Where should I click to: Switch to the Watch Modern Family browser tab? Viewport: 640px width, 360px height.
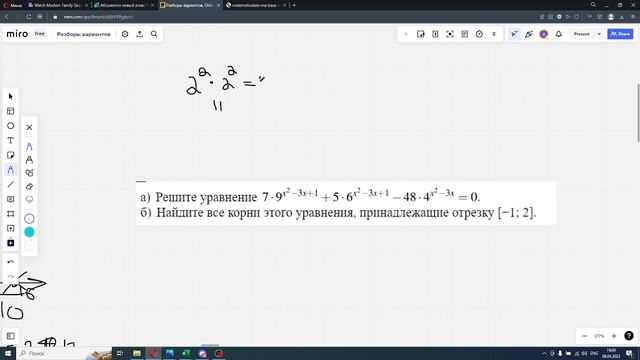pyautogui.click(x=57, y=5)
